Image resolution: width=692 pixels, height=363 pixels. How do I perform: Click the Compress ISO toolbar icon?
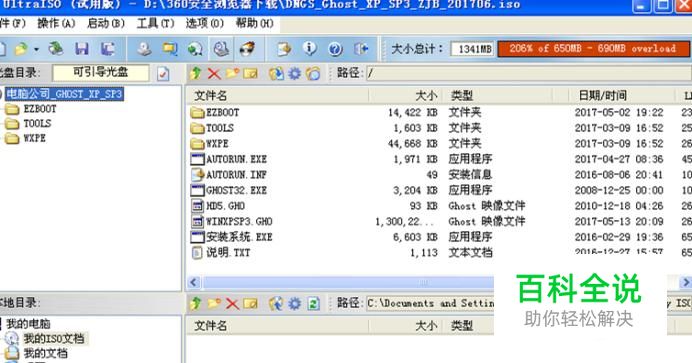click(x=169, y=49)
